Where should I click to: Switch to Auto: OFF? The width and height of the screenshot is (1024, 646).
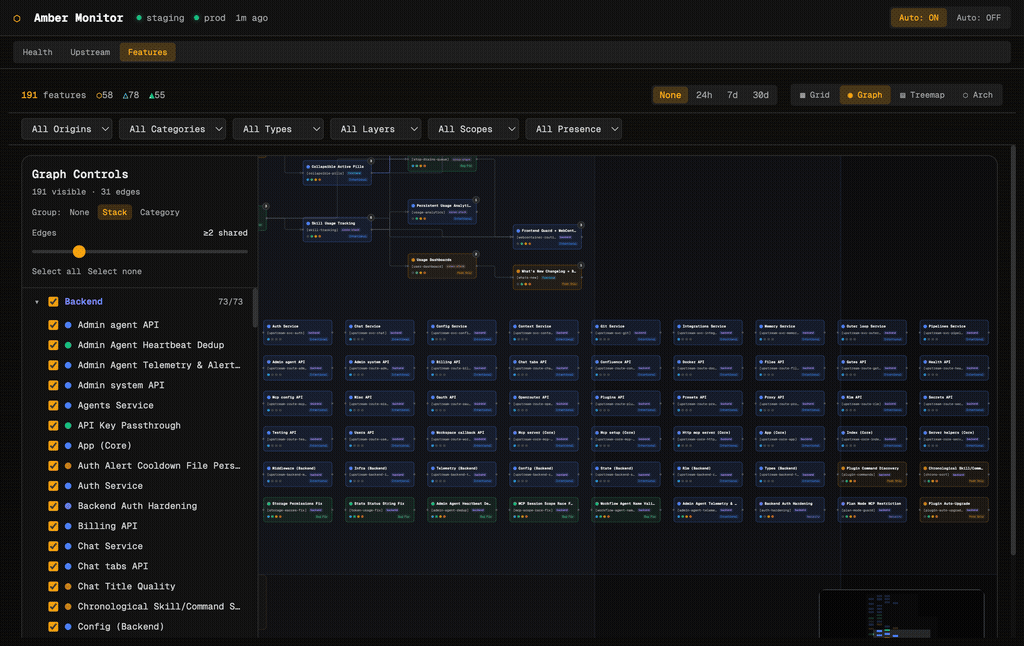pyautogui.click(x=978, y=18)
